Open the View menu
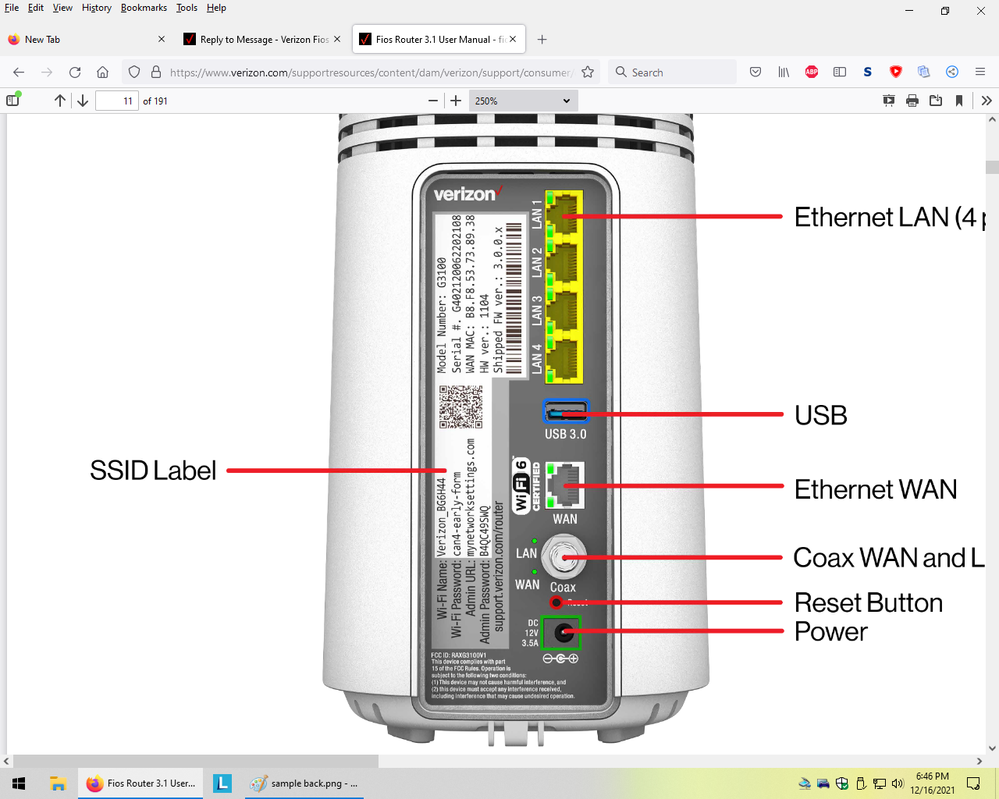The height and width of the screenshot is (799, 999). (62, 8)
